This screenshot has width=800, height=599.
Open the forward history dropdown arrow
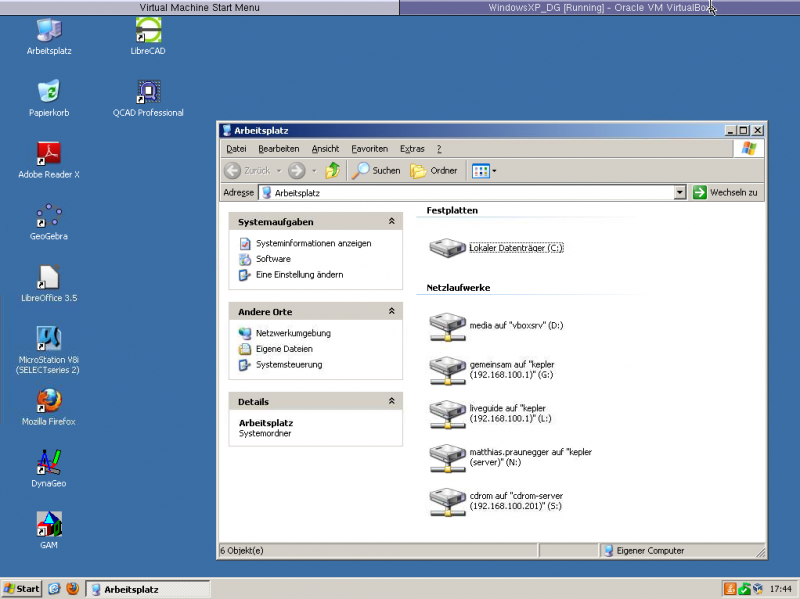(x=314, y=170)
